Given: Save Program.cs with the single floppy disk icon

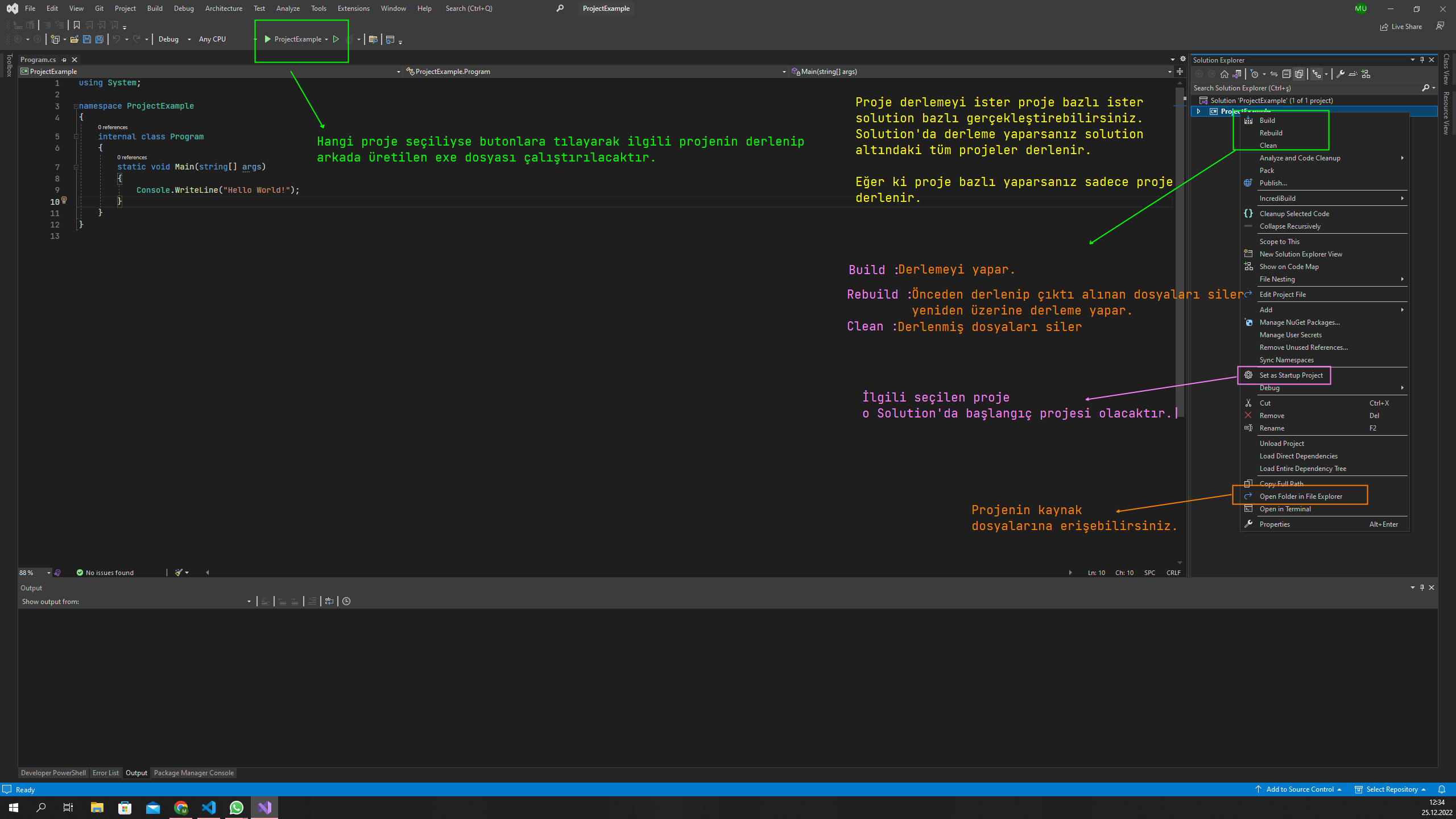Looking at the screenshot, I should pos(87,39).
